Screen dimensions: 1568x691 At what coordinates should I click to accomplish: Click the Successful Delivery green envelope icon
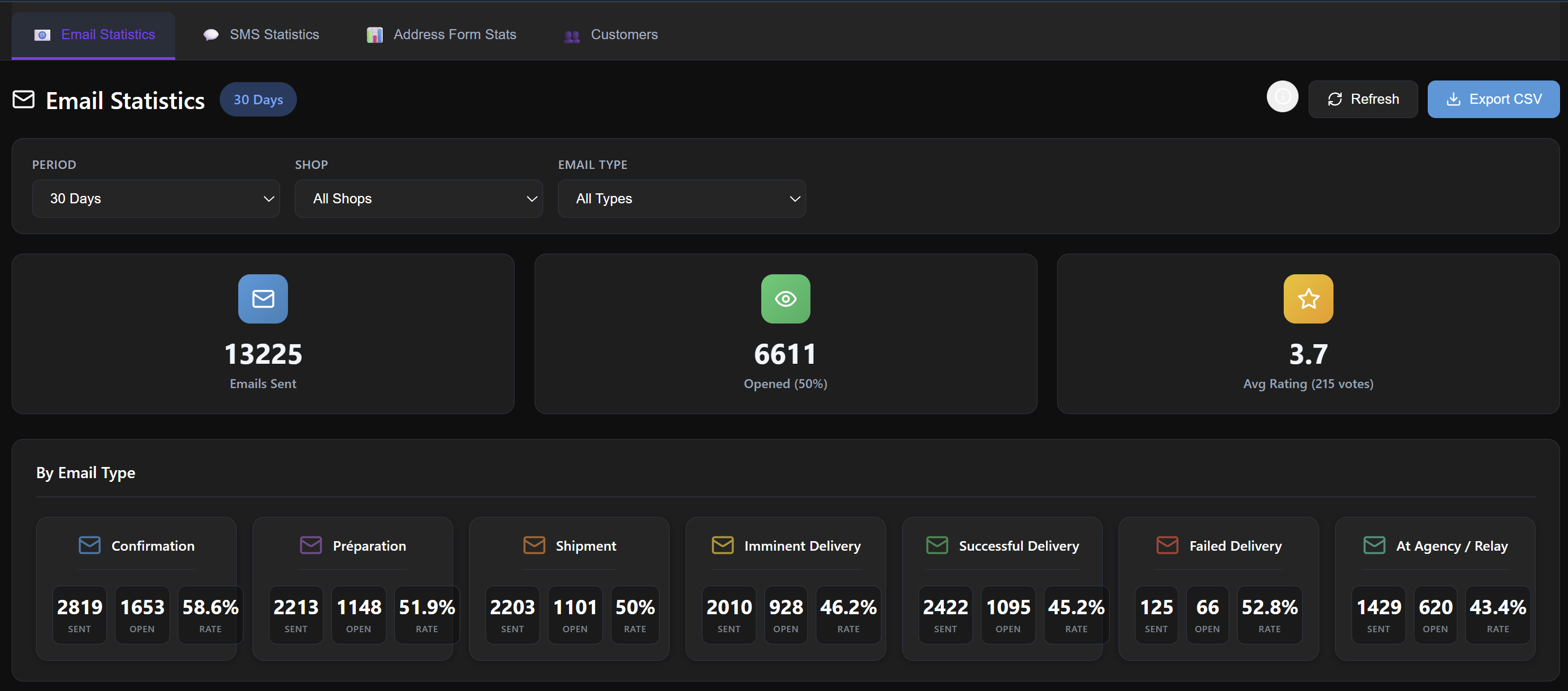coord(937,545)
